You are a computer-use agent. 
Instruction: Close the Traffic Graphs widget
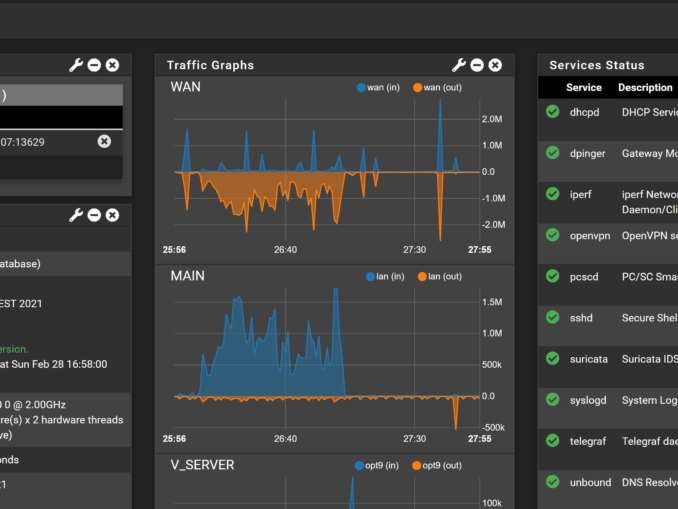495,65
